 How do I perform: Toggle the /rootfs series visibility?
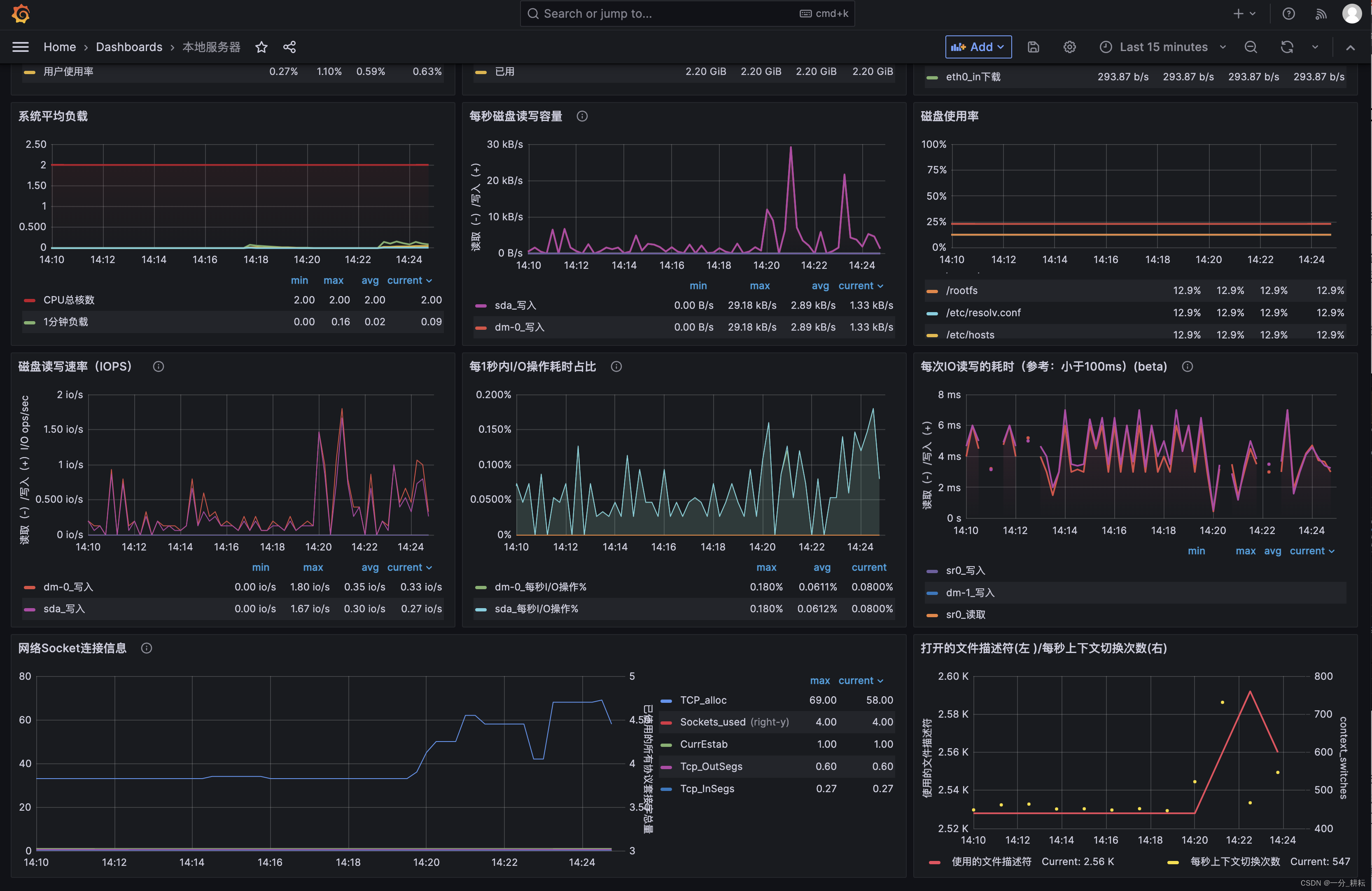pos(961,290)
